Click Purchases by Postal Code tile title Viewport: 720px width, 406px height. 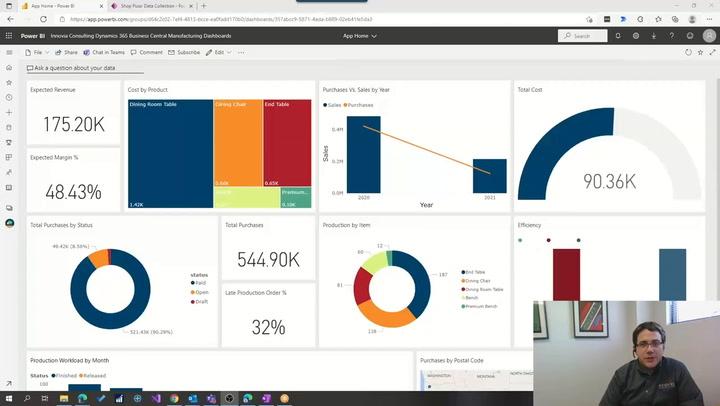pos(451,361)
